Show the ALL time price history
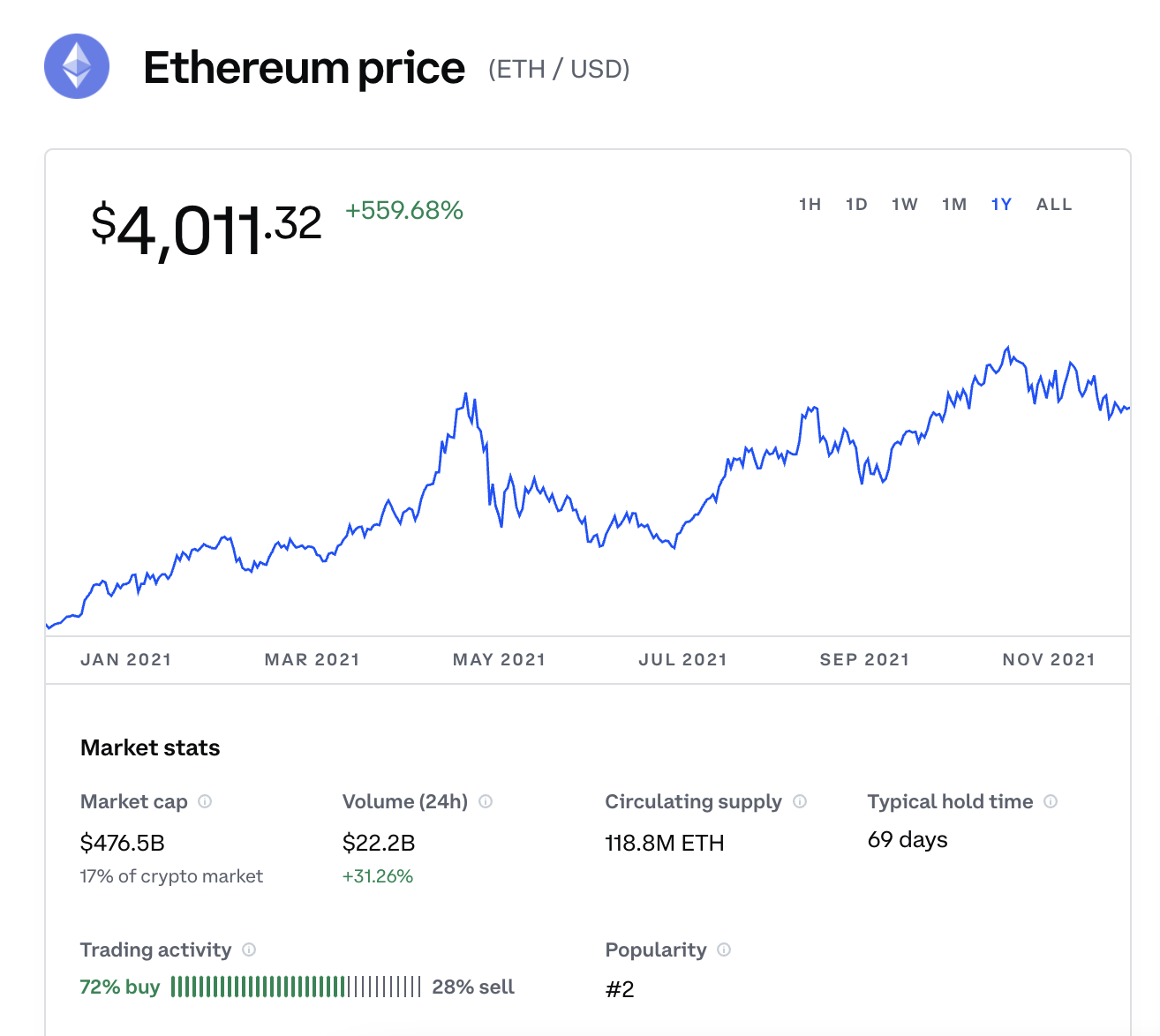1160x1036 pixels. tap(1054, 205)
